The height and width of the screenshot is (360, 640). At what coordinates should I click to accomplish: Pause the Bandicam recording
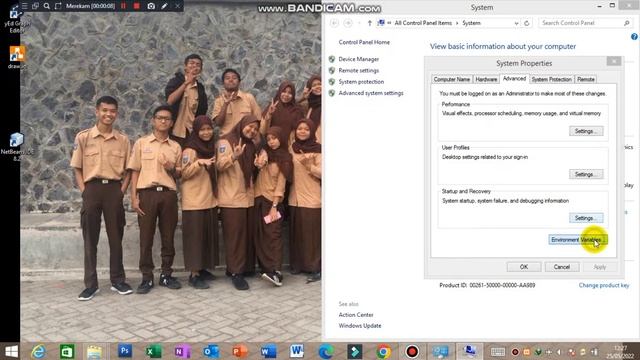click(123, 6)
